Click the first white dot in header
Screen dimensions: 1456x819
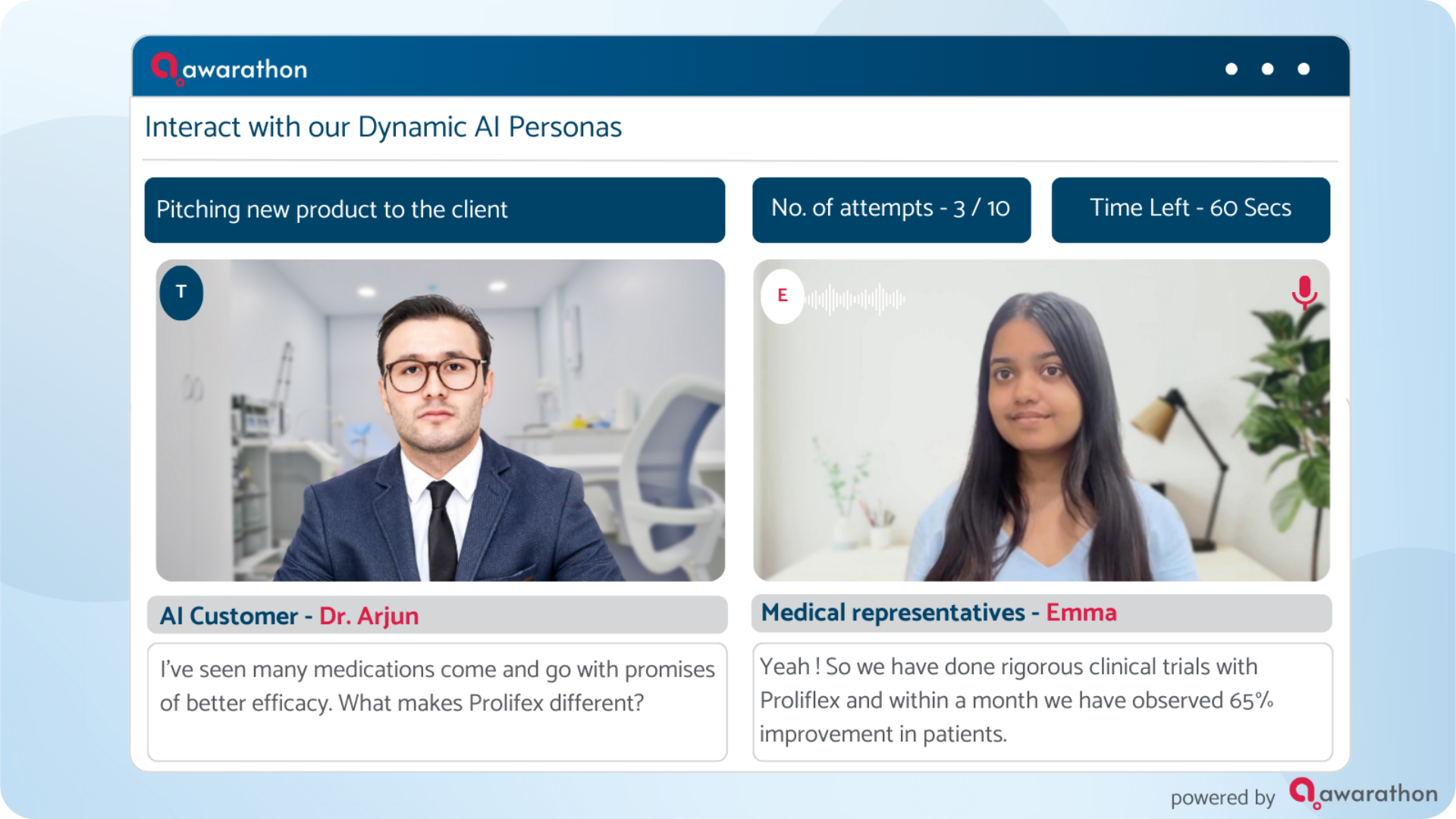(1232, 69)
